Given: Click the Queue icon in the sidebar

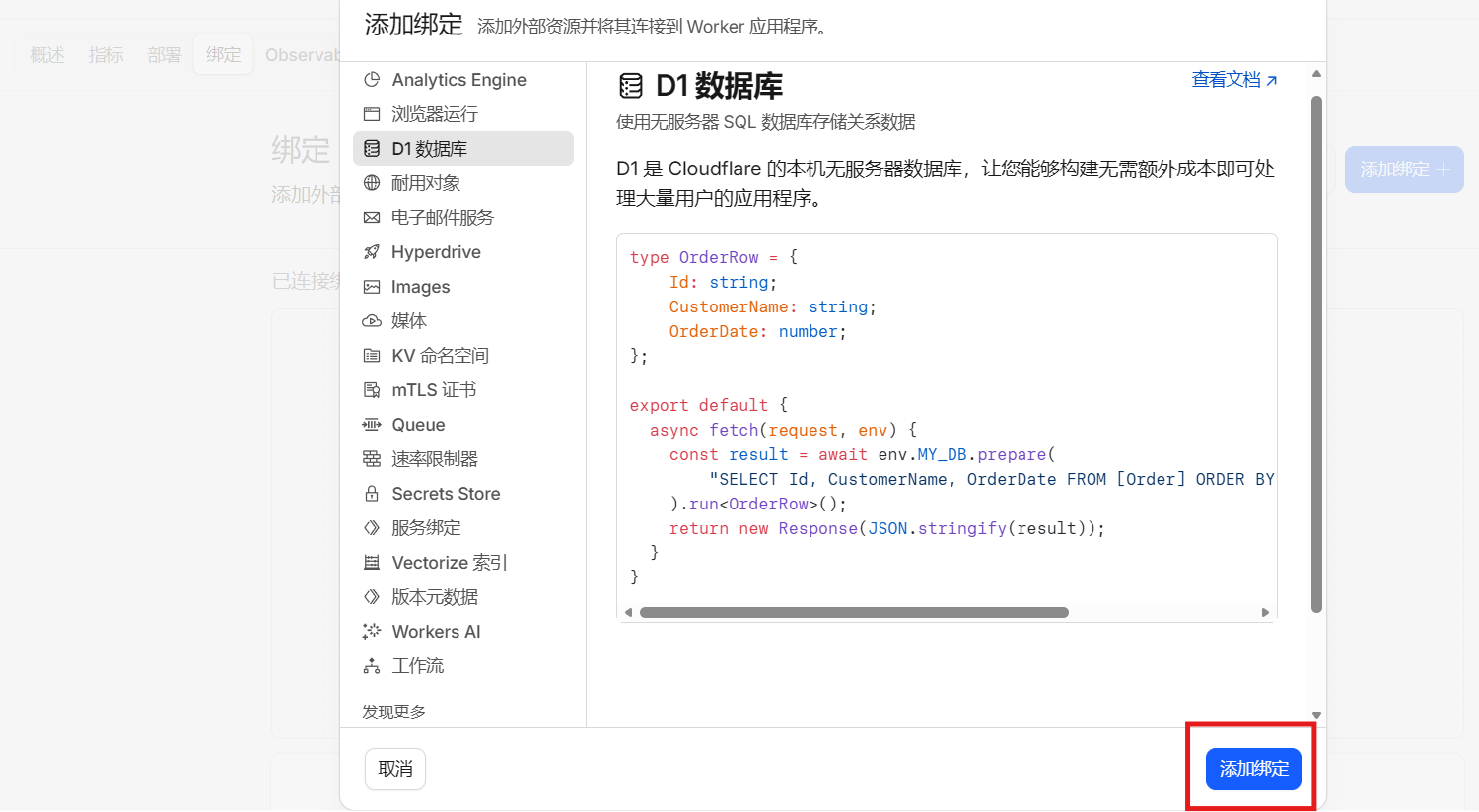Looking at the screenshot, I should pos(372,425).
